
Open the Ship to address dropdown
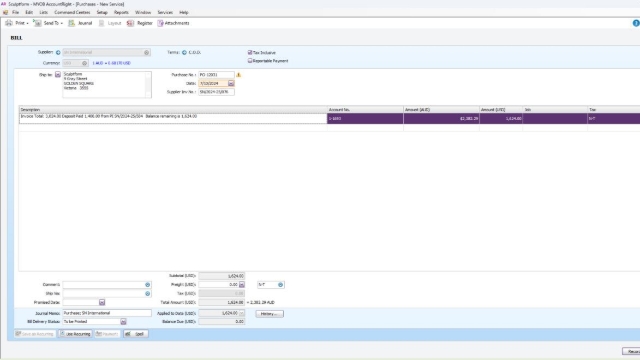(58, 75)
